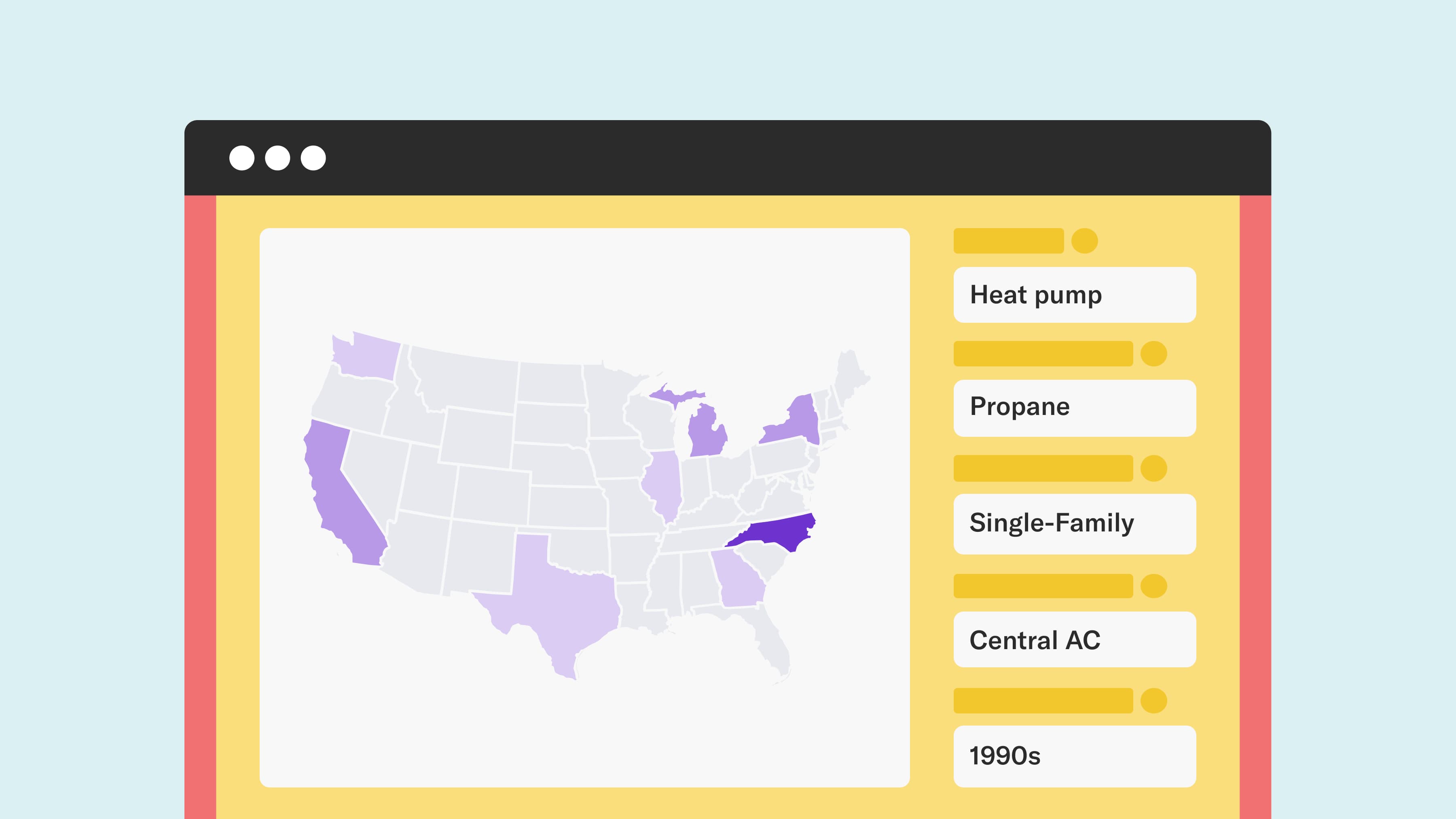The width and height of the screenshot is (1456, 819).
Task: Select the 1990s field
Action: [1075, 756]
